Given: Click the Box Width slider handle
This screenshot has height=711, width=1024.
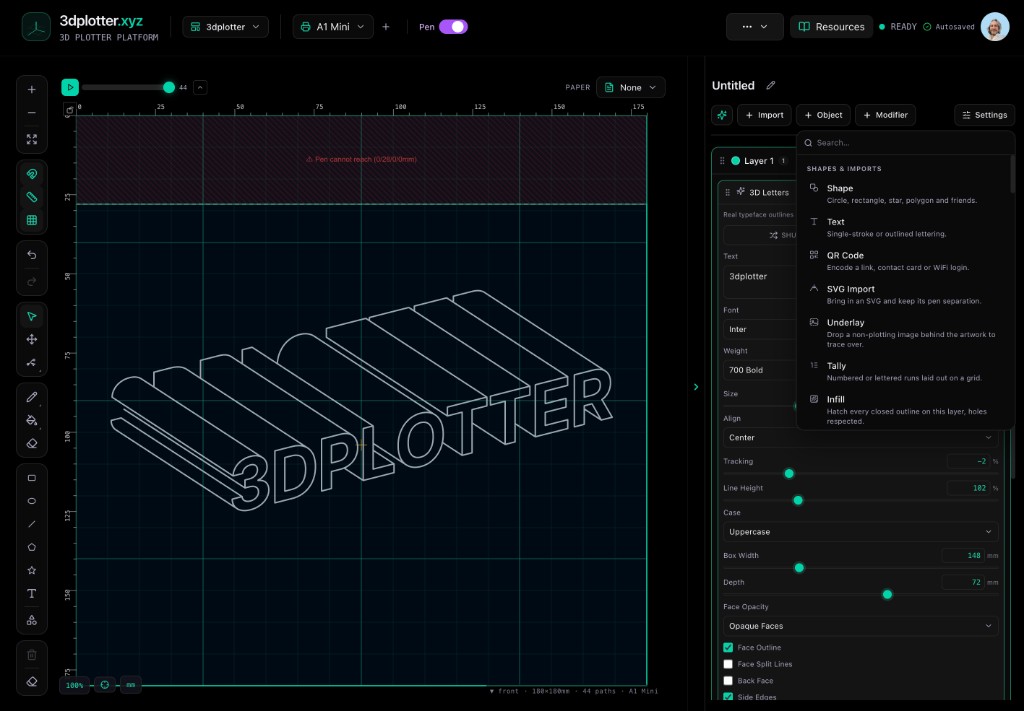Looking at the screenshot, I should click(799, 568).
